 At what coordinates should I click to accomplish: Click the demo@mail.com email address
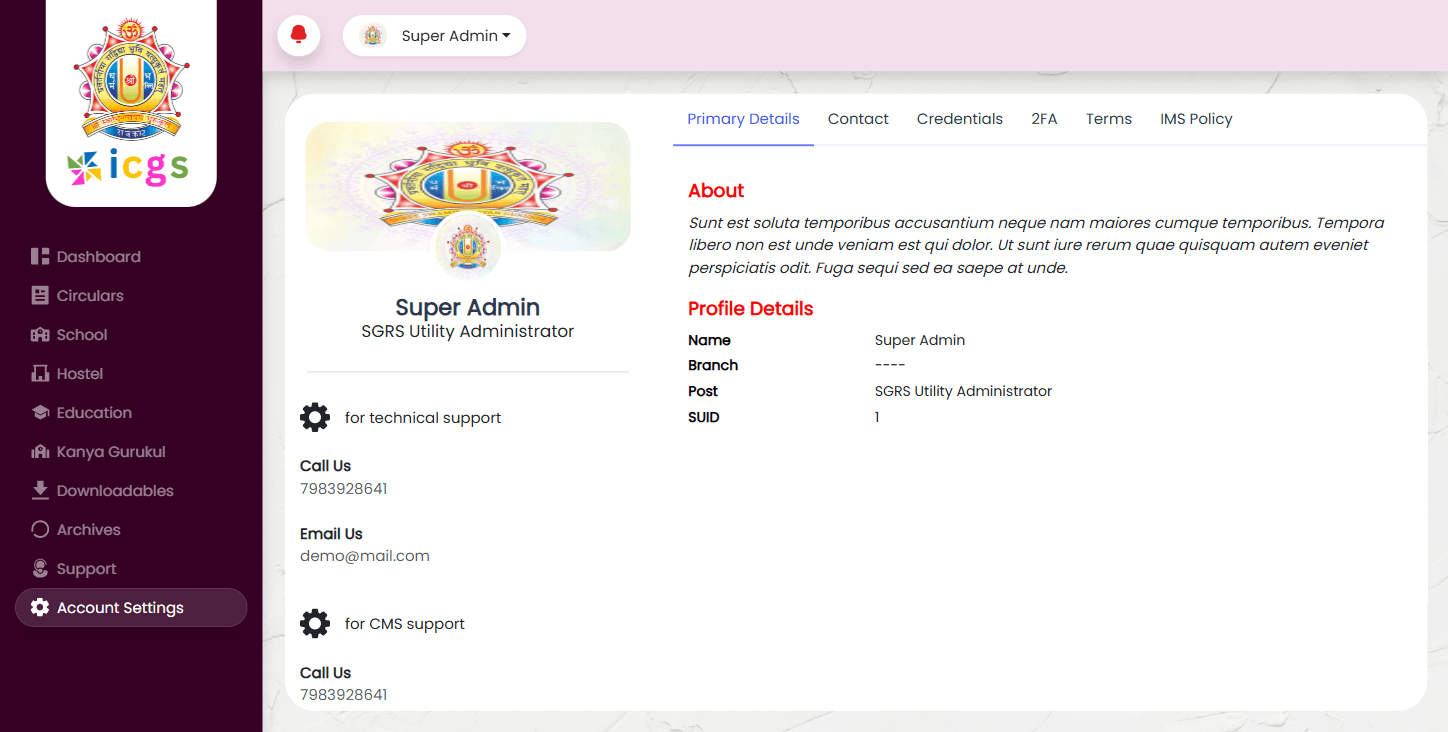click(x=365, y=556)
